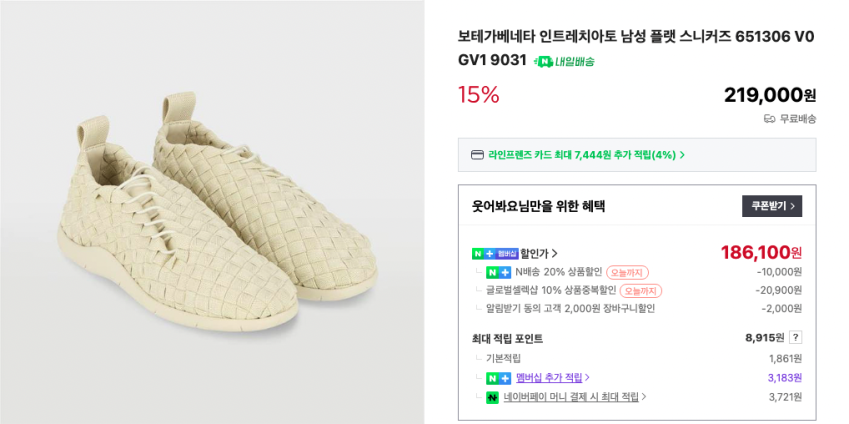Click the credit card icon in the 라인프렌즈 banner
This screenshot has height=424, width=849.
click(477, 155)
